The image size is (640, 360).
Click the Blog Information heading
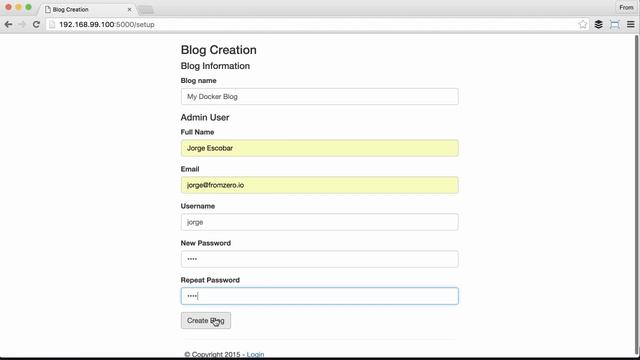(x=215, y=66)
